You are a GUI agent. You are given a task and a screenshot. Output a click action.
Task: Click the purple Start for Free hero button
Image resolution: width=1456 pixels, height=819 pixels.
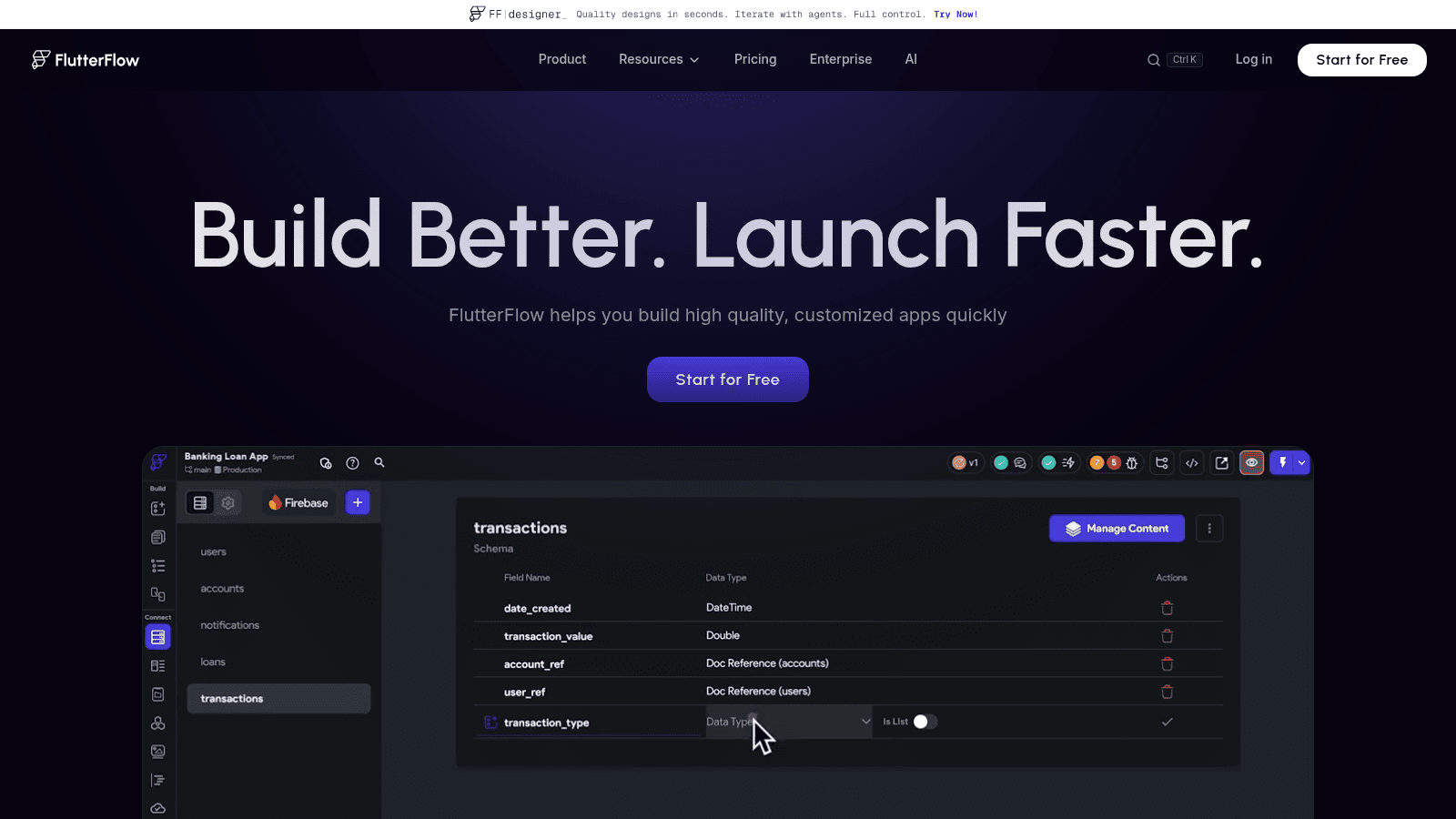[728, 379]
